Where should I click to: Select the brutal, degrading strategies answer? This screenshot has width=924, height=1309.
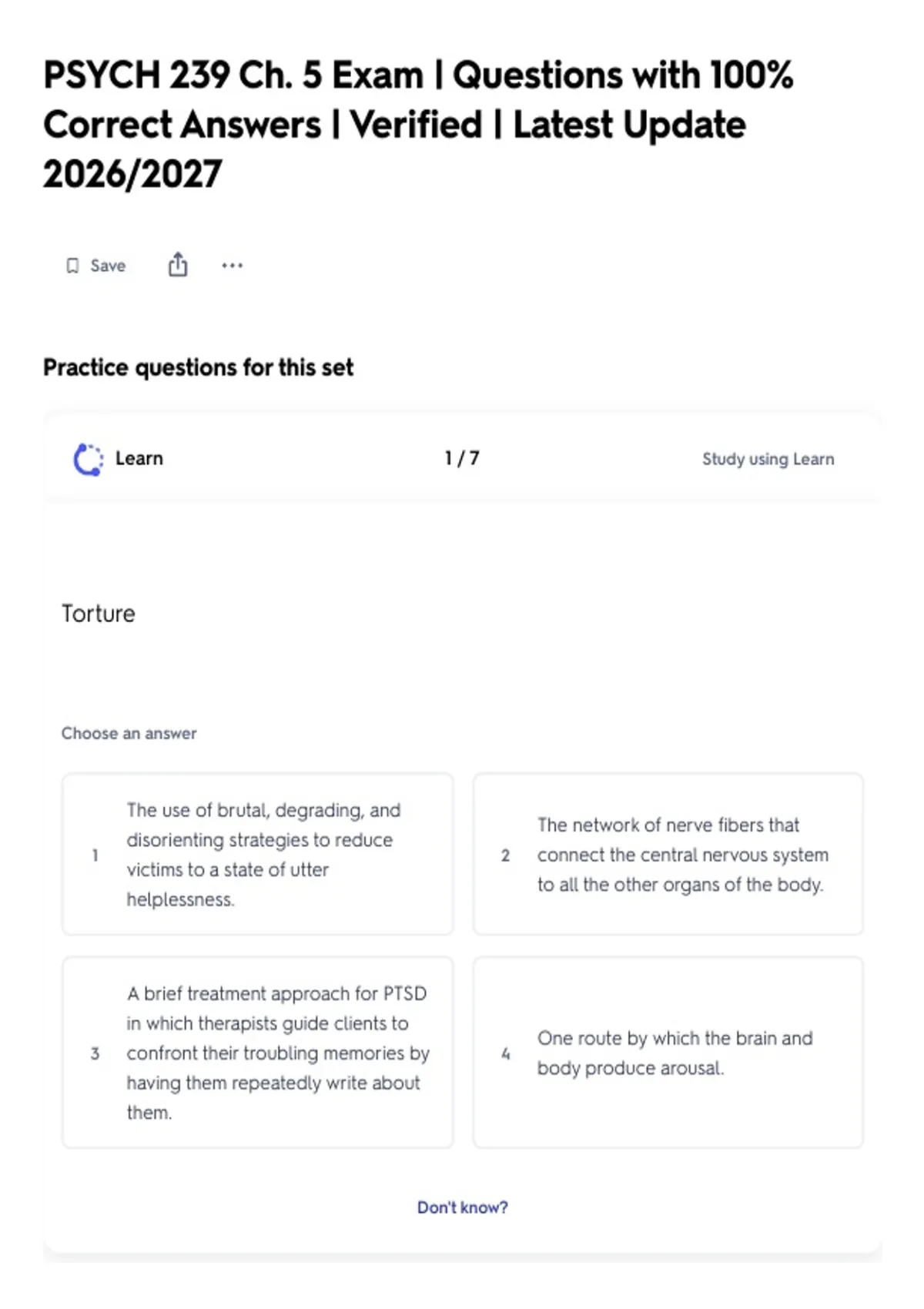258,854
